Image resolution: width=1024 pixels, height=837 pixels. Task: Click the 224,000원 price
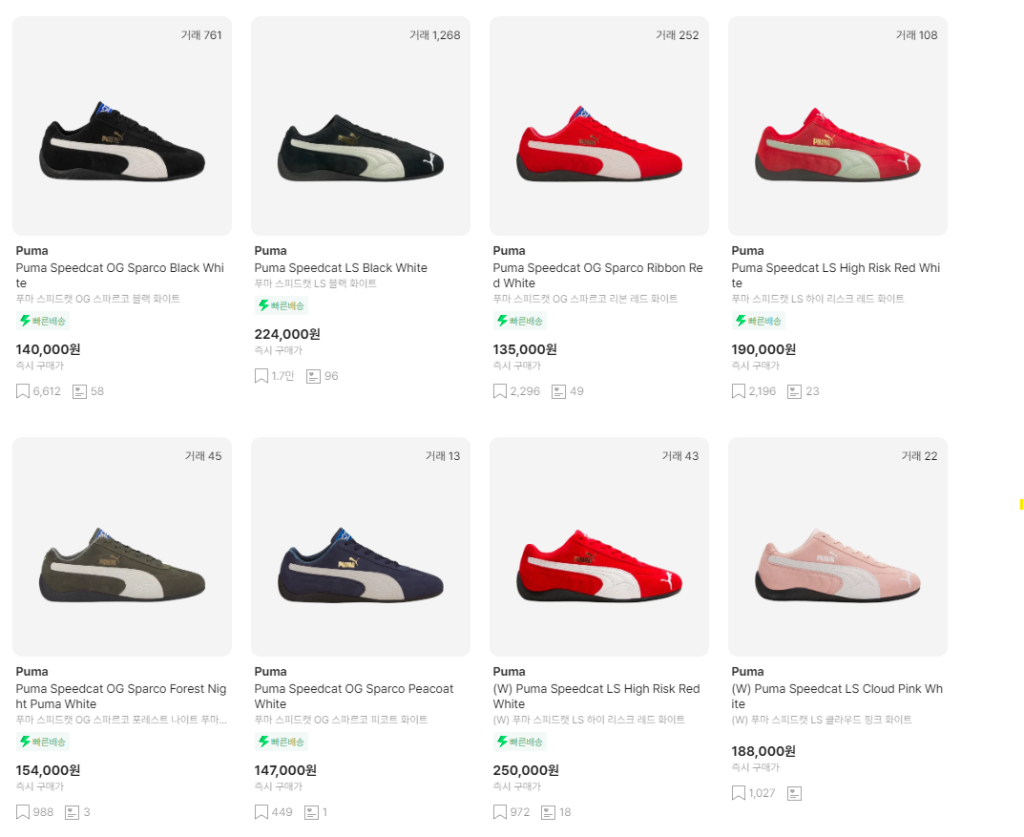287,334
